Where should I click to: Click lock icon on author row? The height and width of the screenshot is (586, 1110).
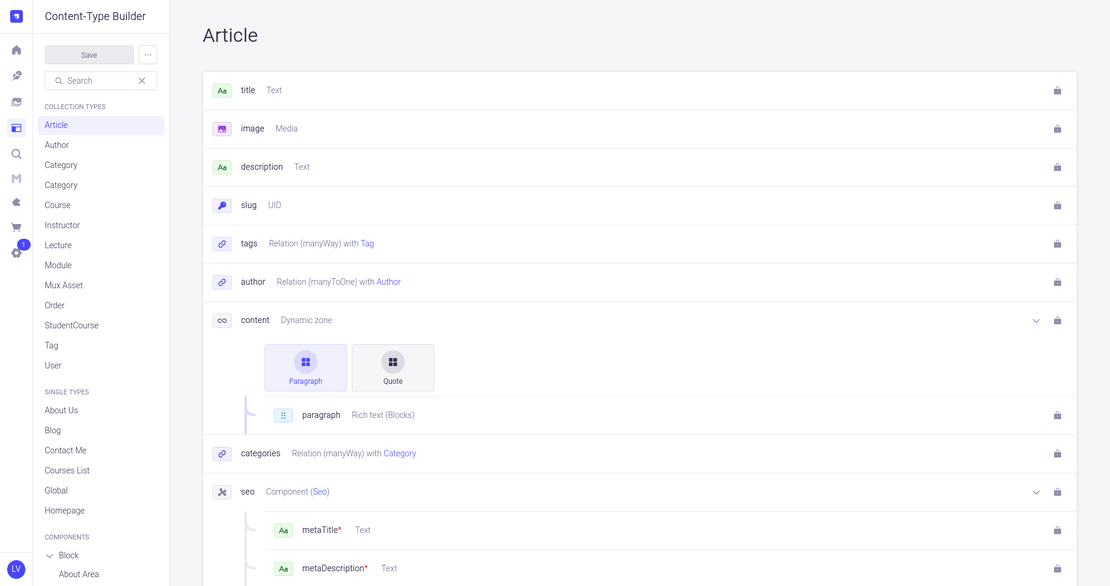point(1058,282)
